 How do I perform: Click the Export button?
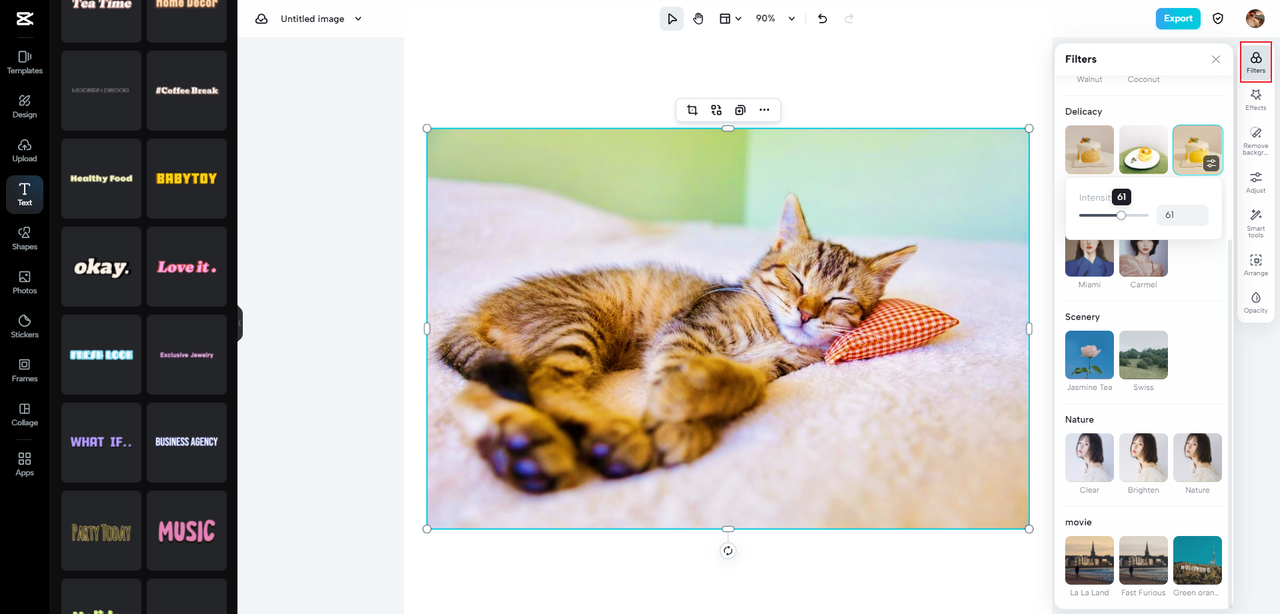tap(1178, 18)
